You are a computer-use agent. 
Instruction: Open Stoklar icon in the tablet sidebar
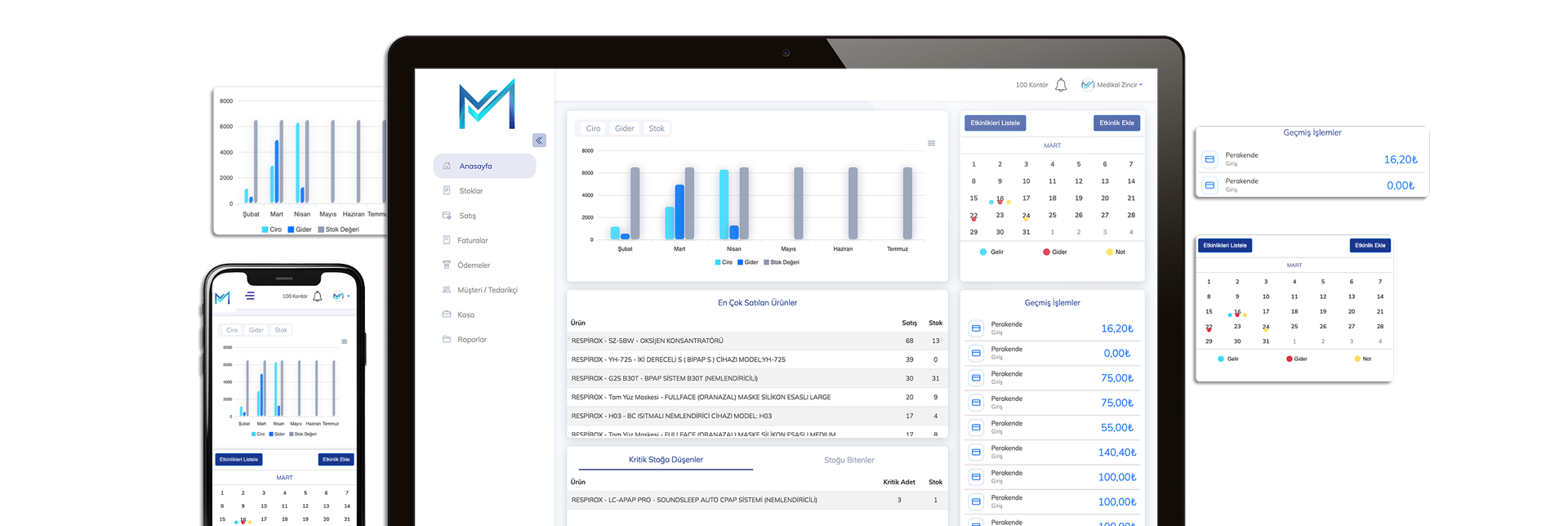click(447, 190)
